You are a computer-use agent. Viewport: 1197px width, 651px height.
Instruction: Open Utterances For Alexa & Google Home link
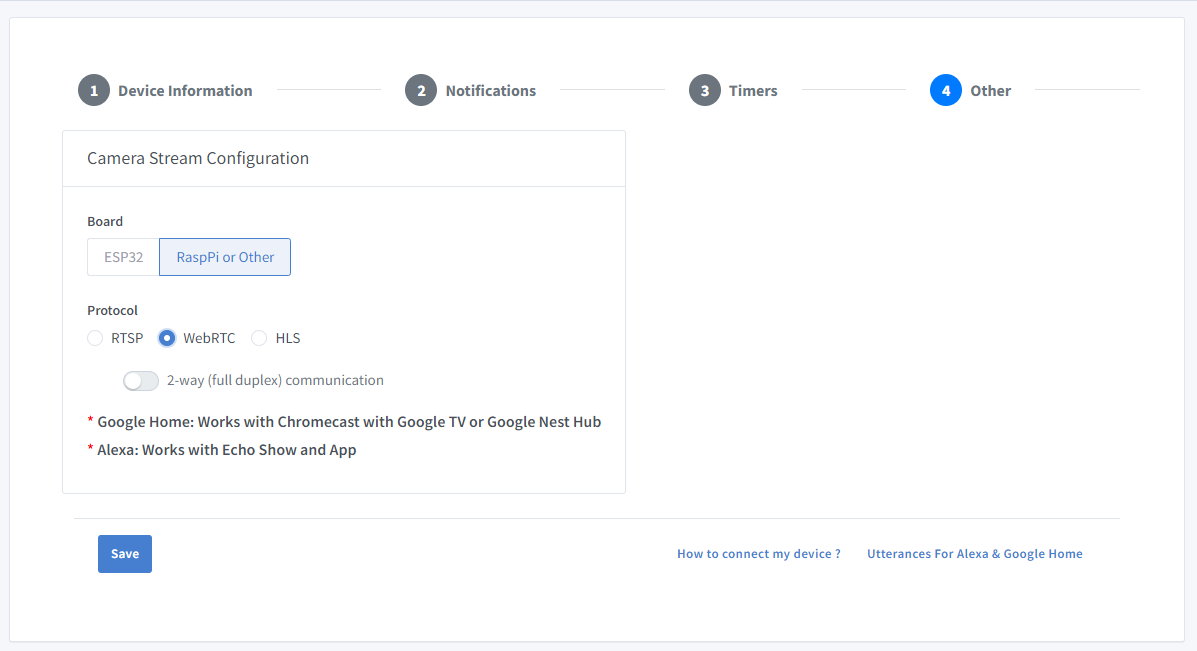pyautogui.click(x=974, y=554)
